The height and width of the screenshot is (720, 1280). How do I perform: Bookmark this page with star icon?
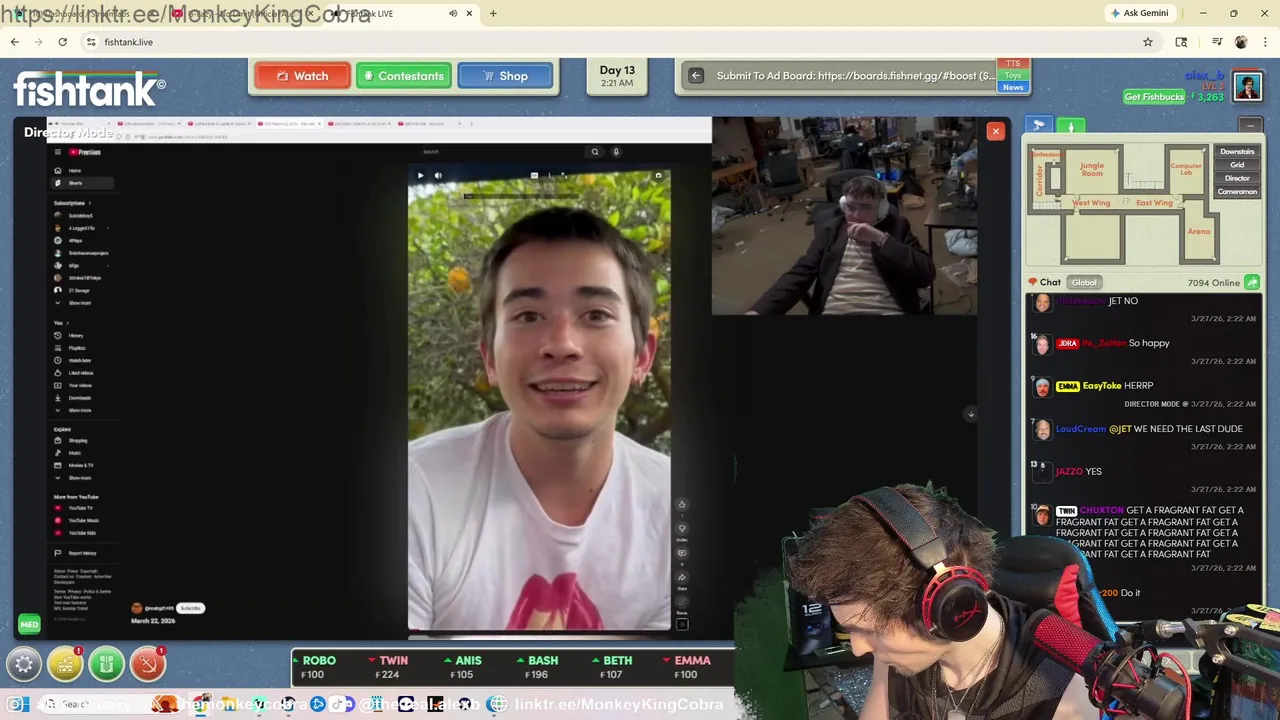pos(1148,42)
